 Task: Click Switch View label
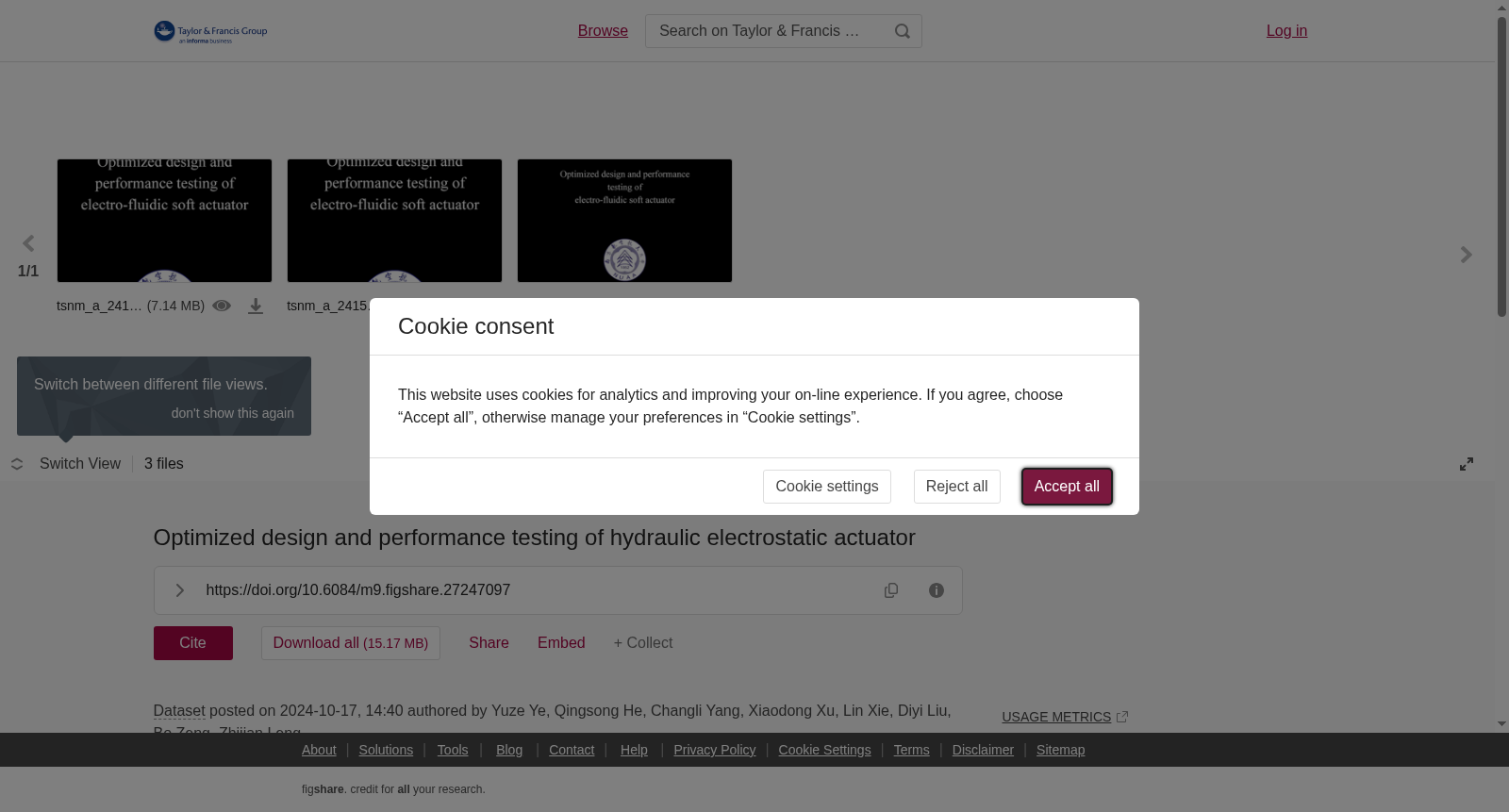click(x=80, y=464)
